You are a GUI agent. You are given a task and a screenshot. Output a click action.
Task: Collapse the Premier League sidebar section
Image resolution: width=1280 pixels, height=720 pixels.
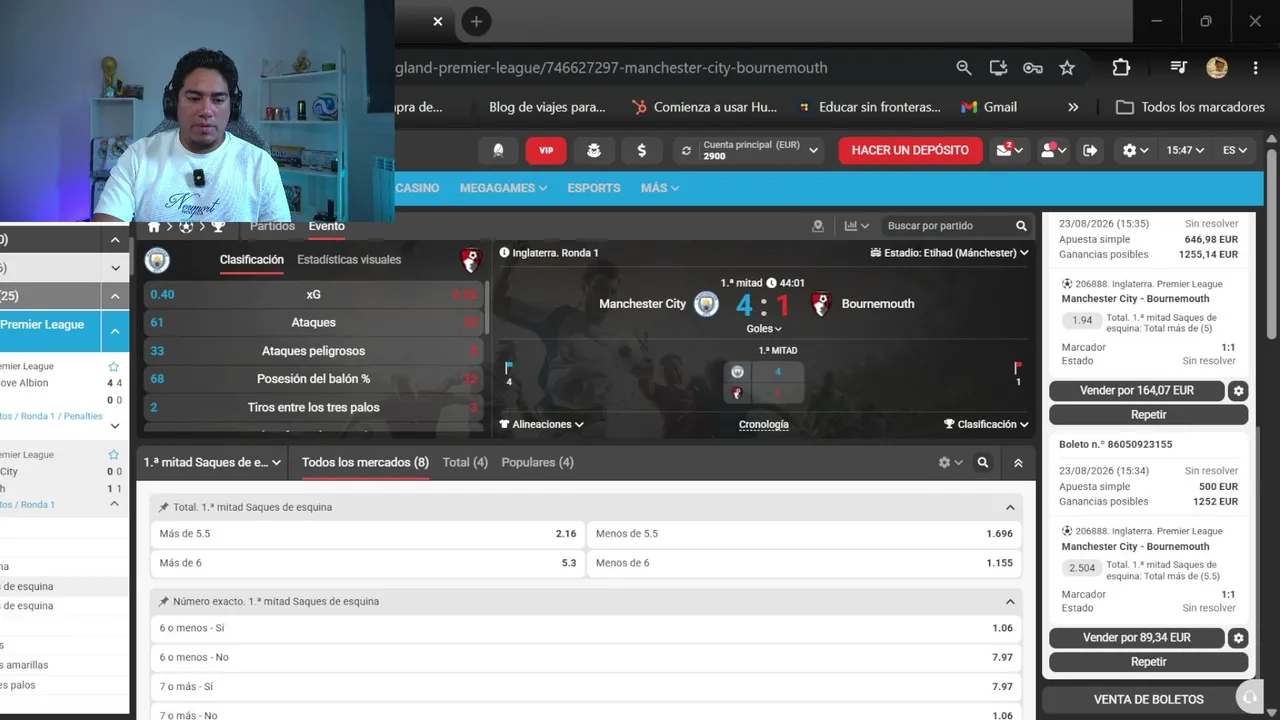(x=115, y=331)
